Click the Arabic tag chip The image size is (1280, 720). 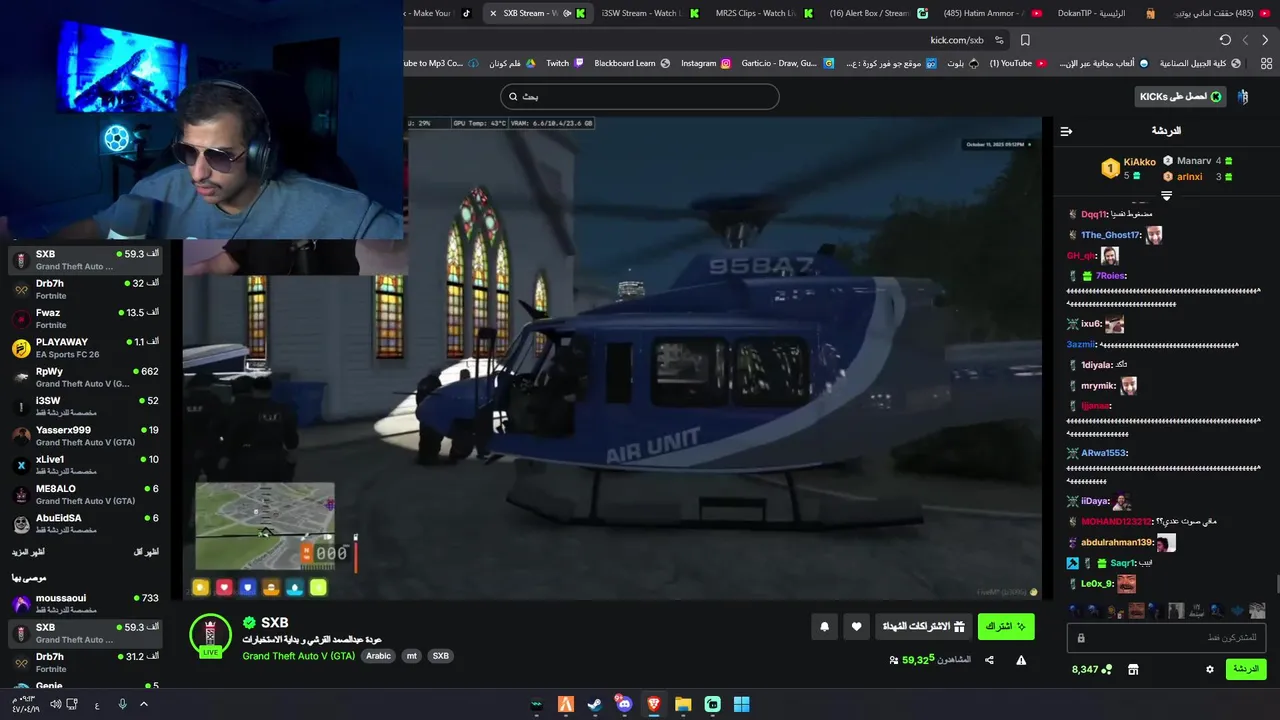pyautogui.click(x=378, y=656)
